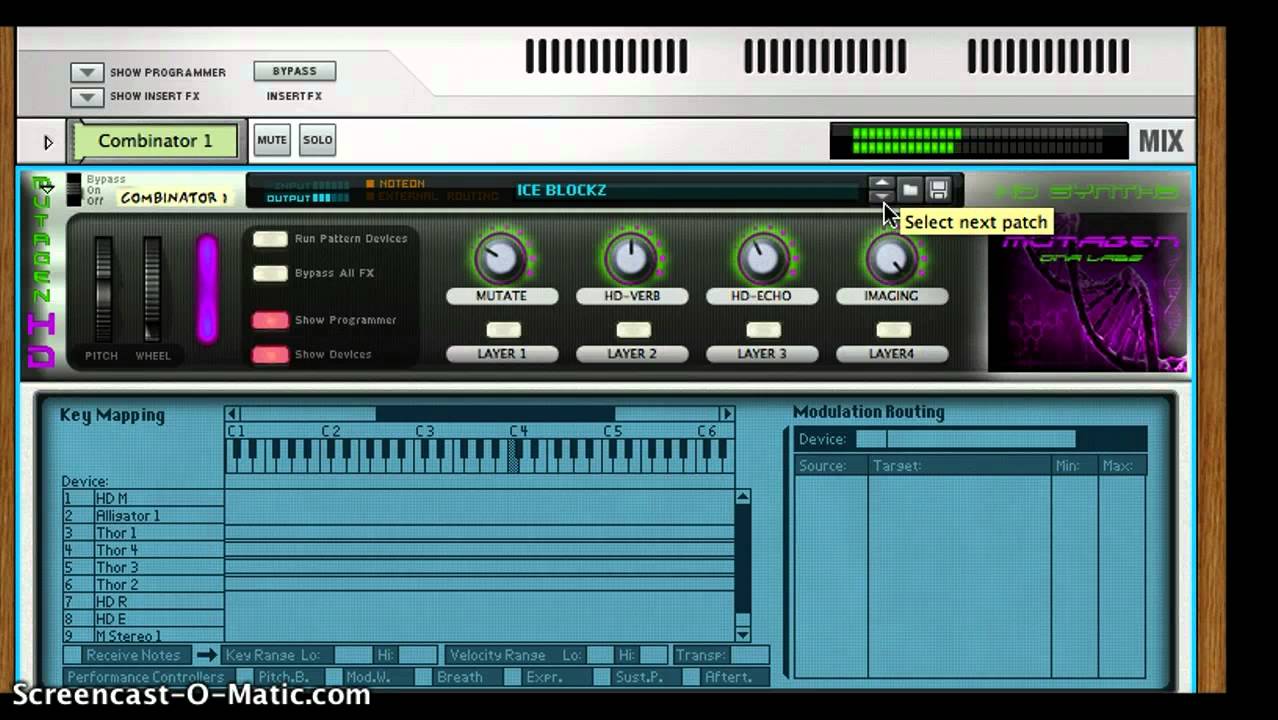Select the HD M device row
Image resolution: width=1278 pixels, height=720 pixels.
[x=143, y=498]
